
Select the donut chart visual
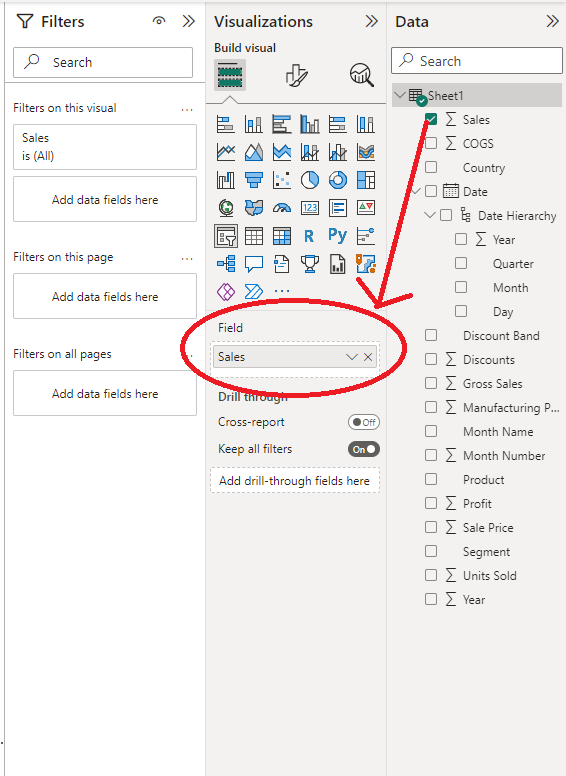(338, 180)
